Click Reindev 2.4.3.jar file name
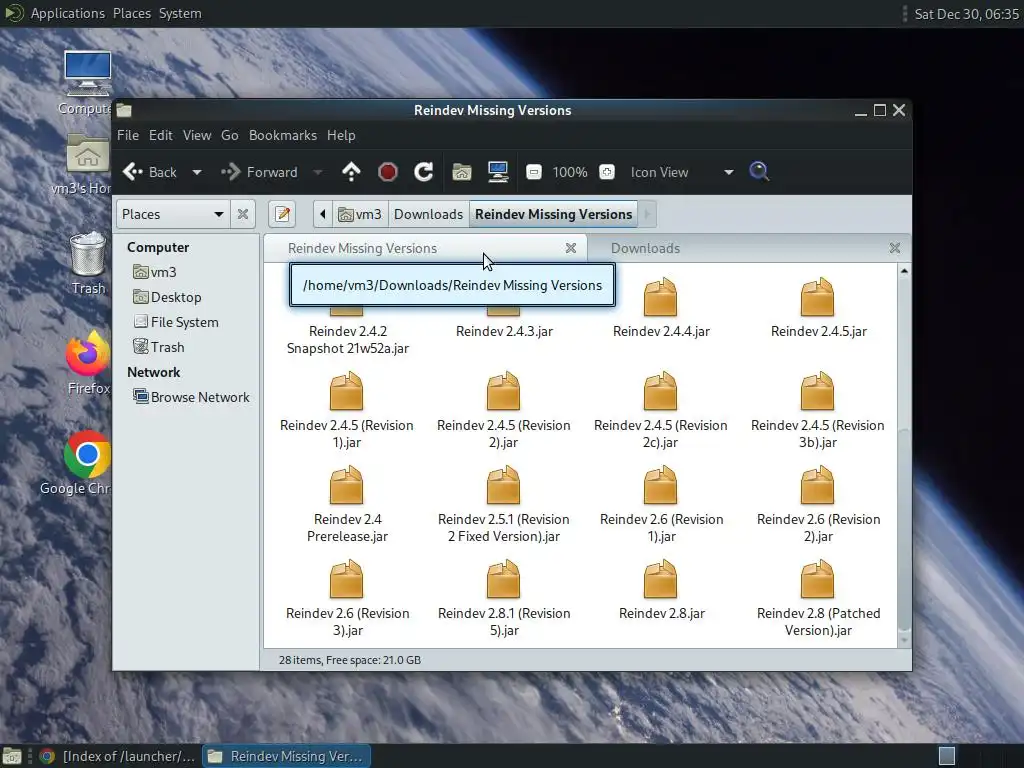 [x=504, y=331]
